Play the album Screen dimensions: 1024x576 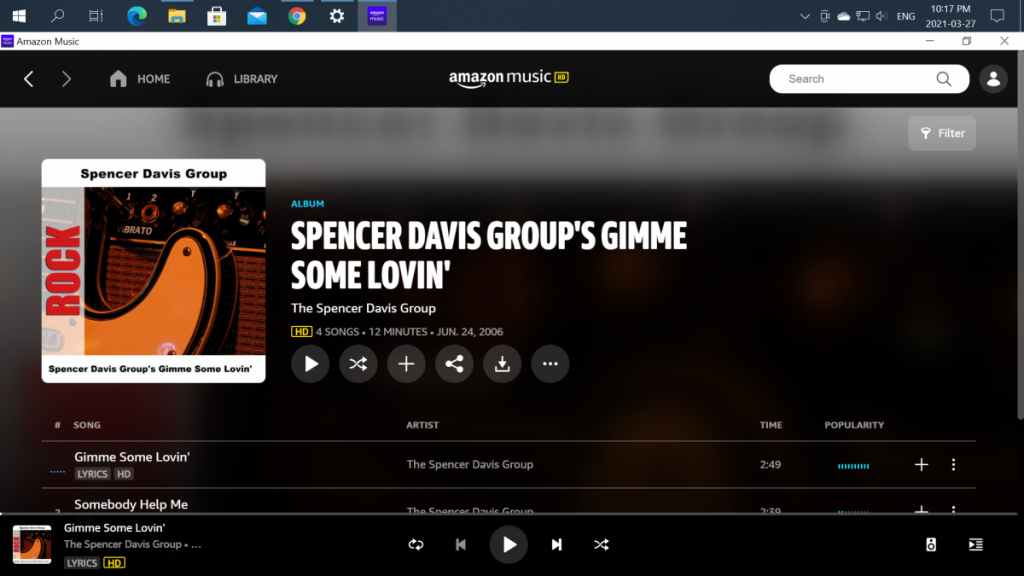click(x=310, y=364)
